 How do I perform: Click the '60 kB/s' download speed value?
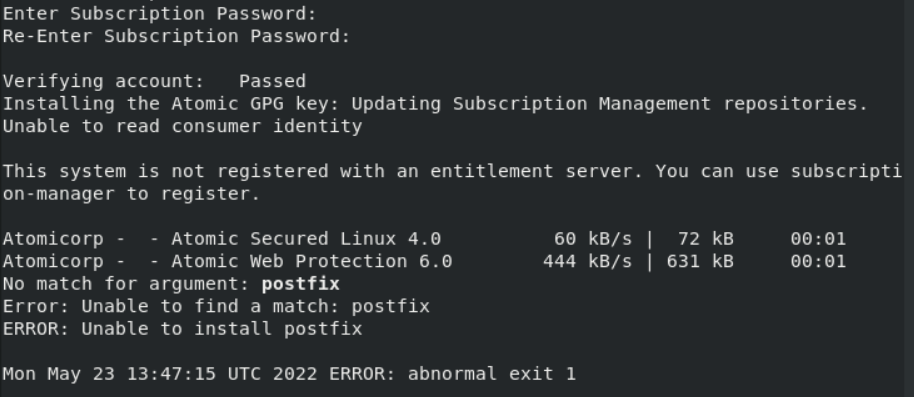[x=593, y=239]
